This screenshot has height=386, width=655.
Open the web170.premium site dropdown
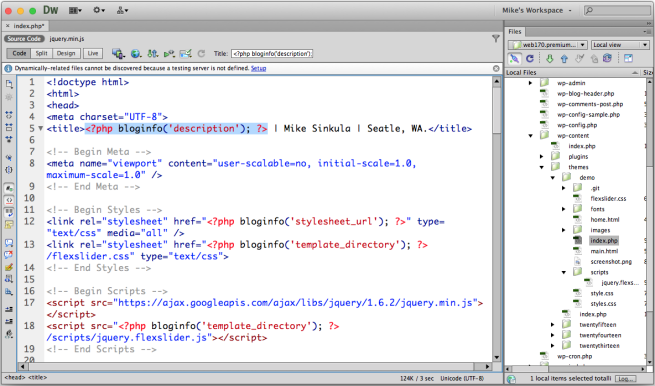pos(548,45)
